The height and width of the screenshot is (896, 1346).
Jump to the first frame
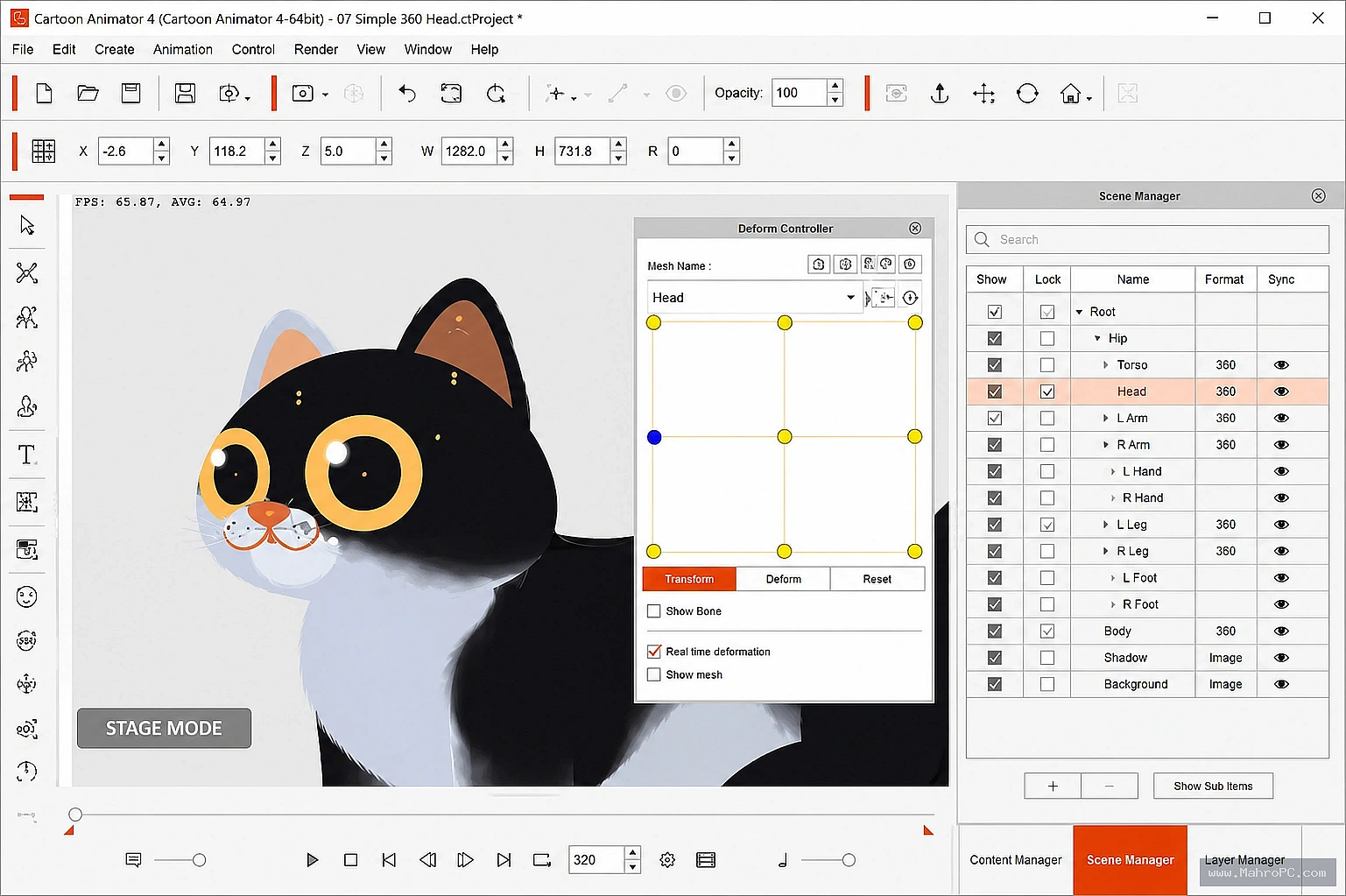(389, 860)
